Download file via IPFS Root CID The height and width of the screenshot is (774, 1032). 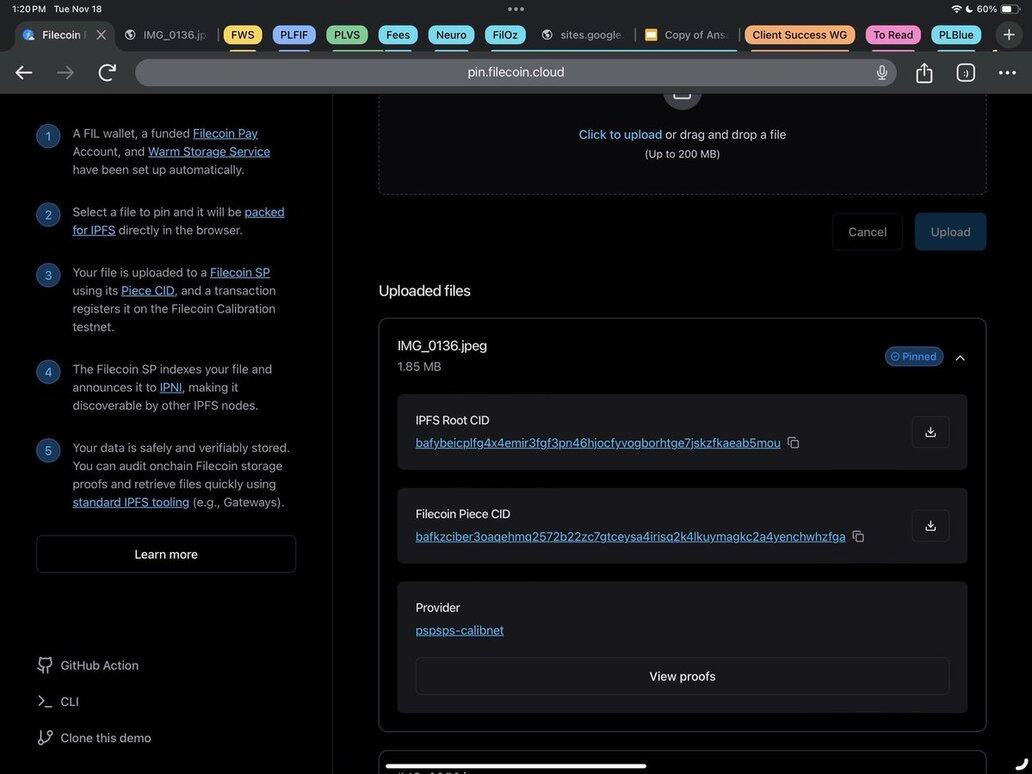[x=930, y=432]
